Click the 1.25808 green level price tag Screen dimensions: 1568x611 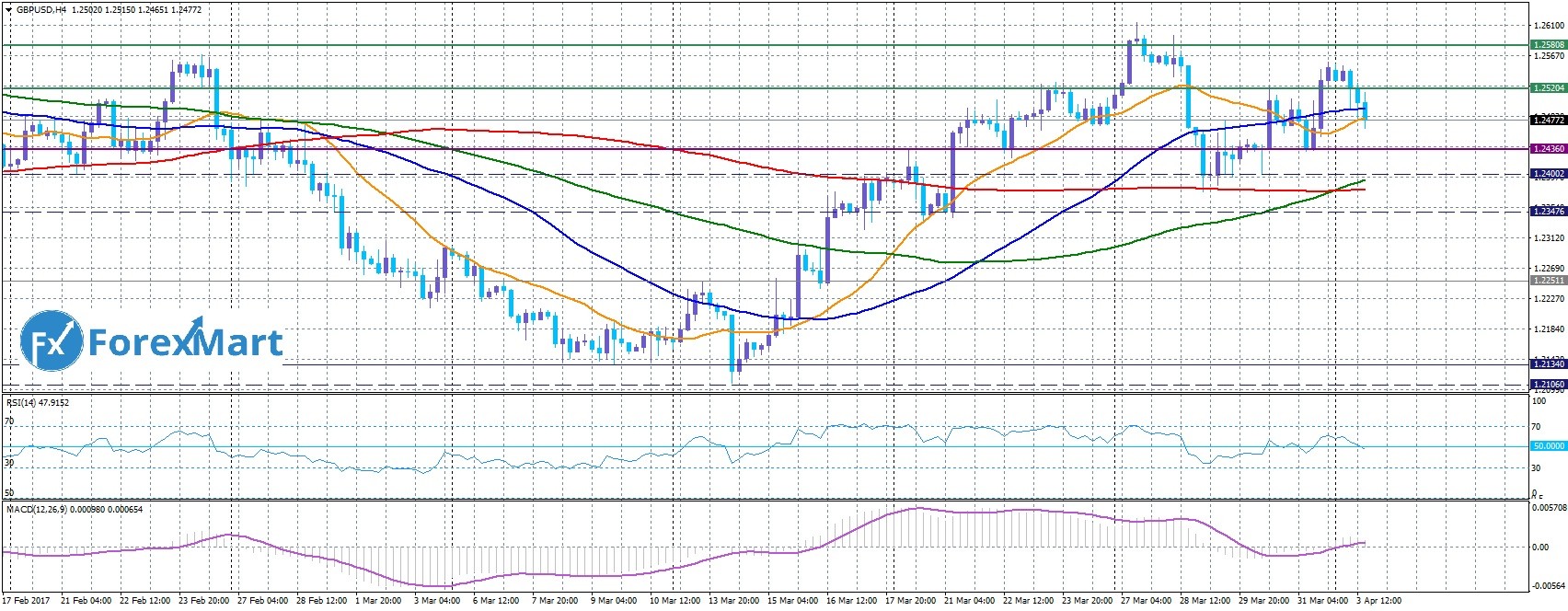click(1548, 44)
